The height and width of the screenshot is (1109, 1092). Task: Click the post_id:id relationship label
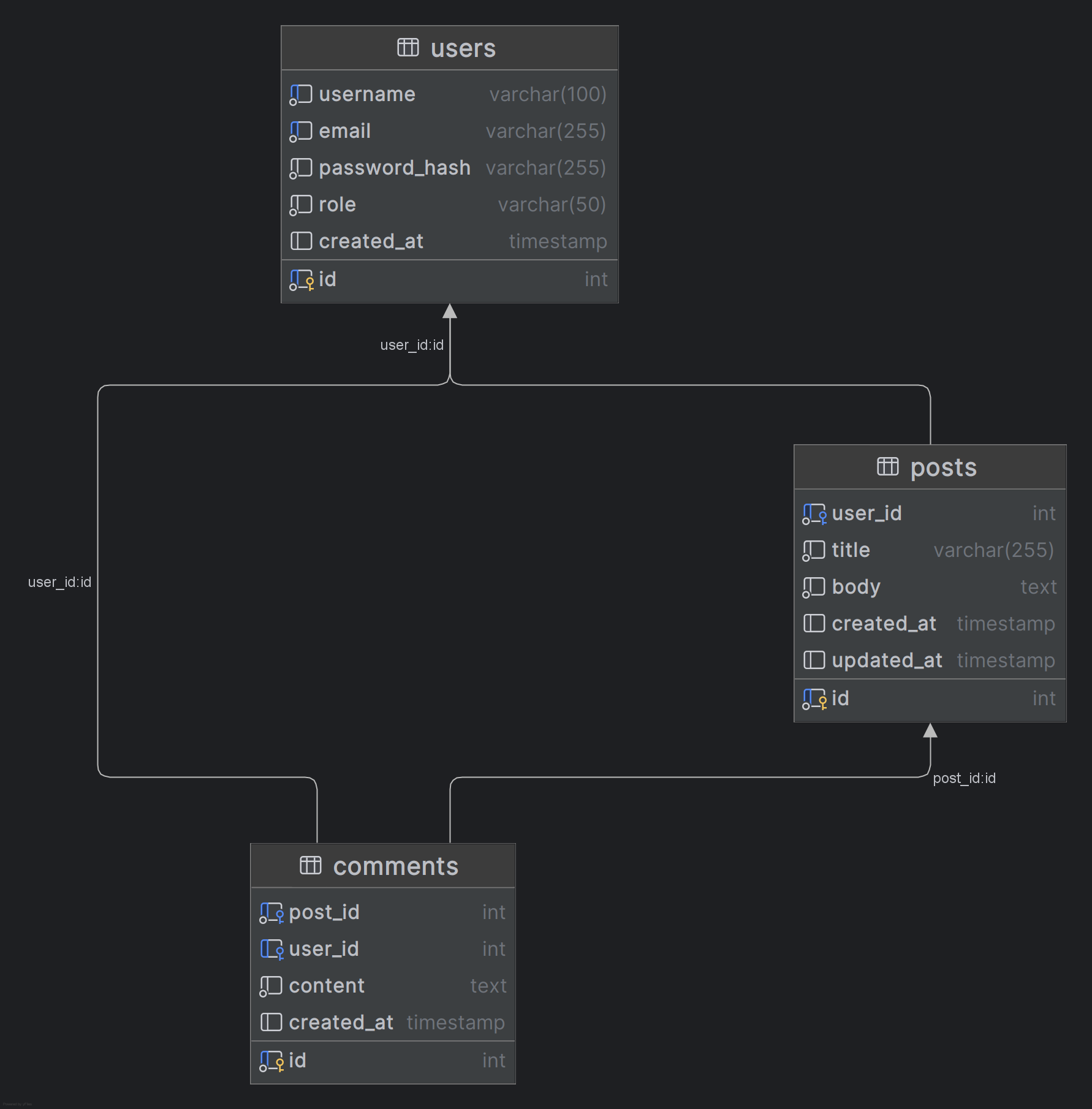pyautogui.click(x=965, y=778)
